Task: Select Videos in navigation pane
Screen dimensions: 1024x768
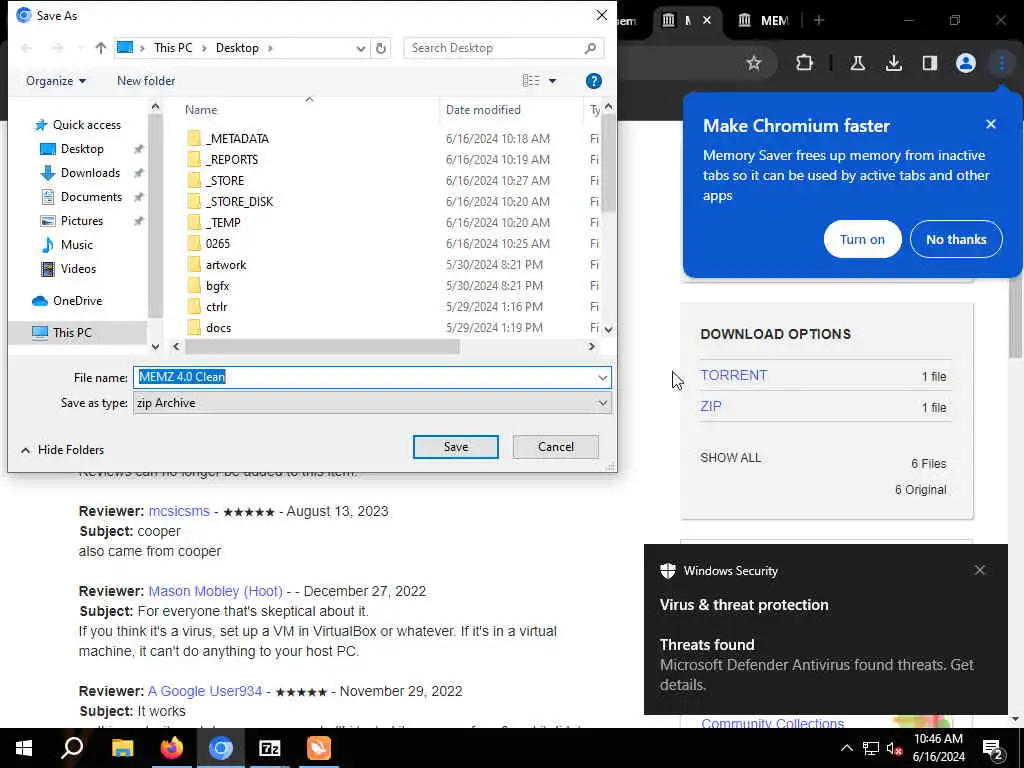Action: 78,269
